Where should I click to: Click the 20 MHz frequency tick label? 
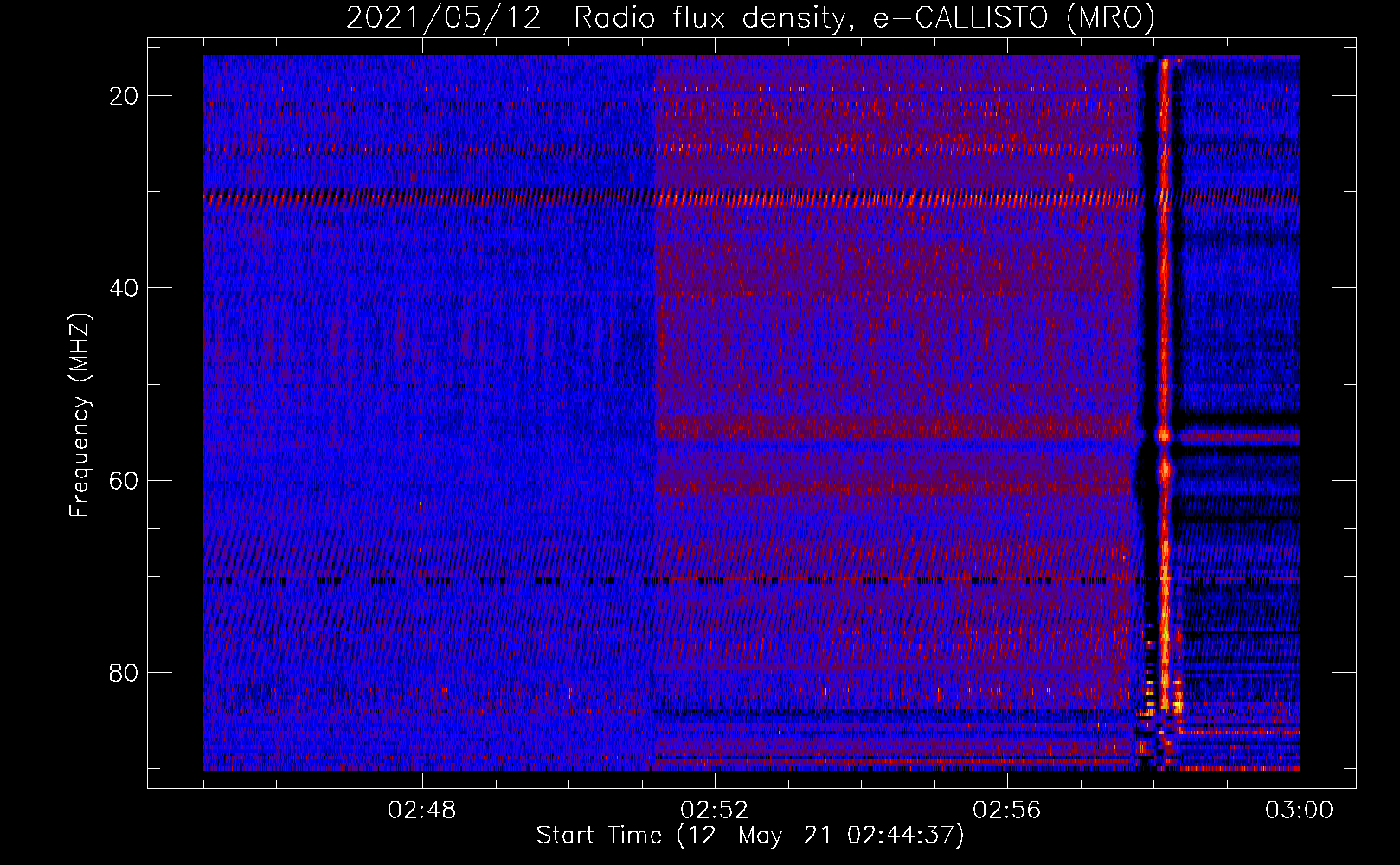pos(124,96)
